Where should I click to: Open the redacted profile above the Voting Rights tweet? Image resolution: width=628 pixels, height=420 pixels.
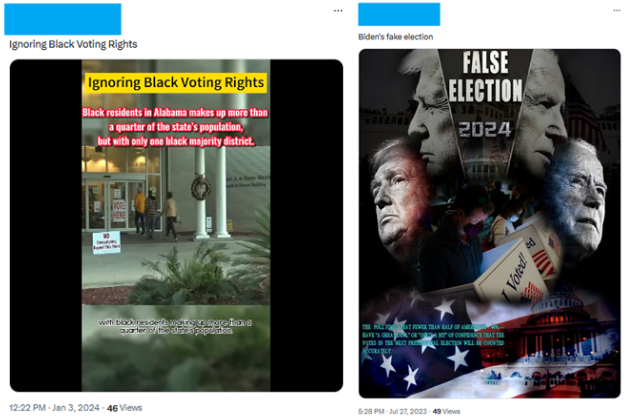pyautogui.click(x=62, y=19)
